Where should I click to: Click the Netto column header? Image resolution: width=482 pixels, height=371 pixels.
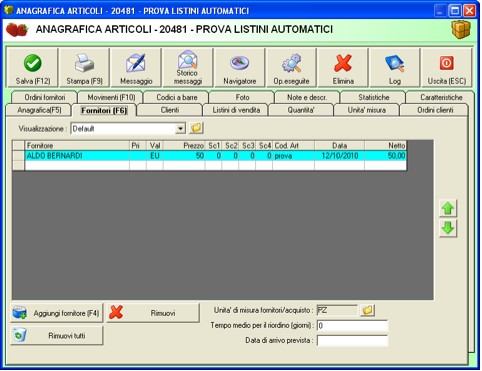[385, 146]
